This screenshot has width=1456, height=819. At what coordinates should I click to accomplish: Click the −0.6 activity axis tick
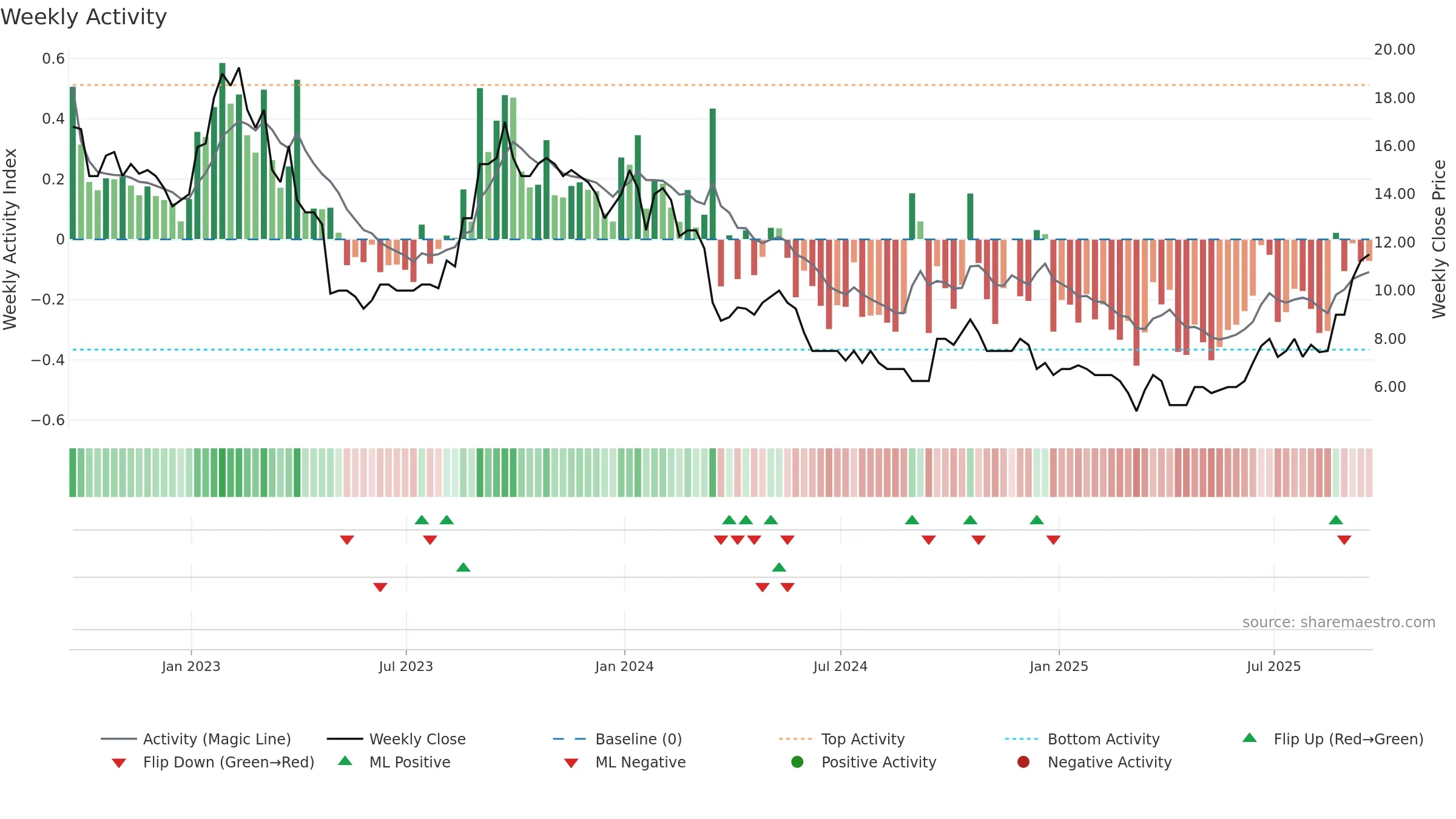point(48,420)
